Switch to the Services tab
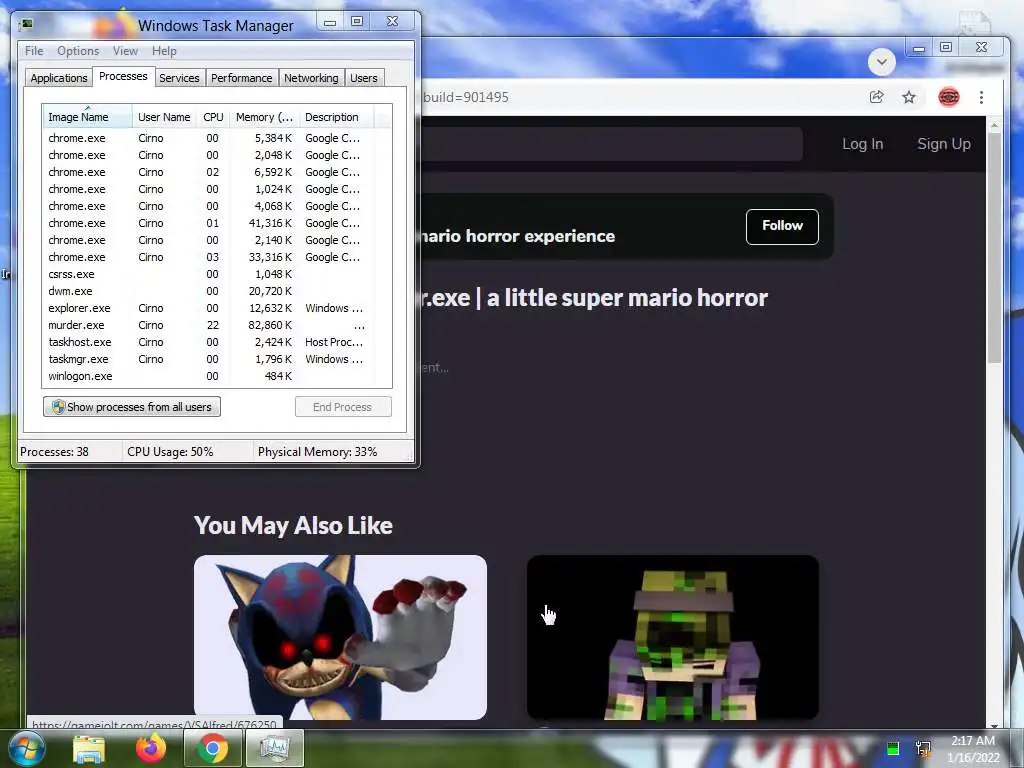1024x768 pixels. pyautogui.click(x=179, y=78)
